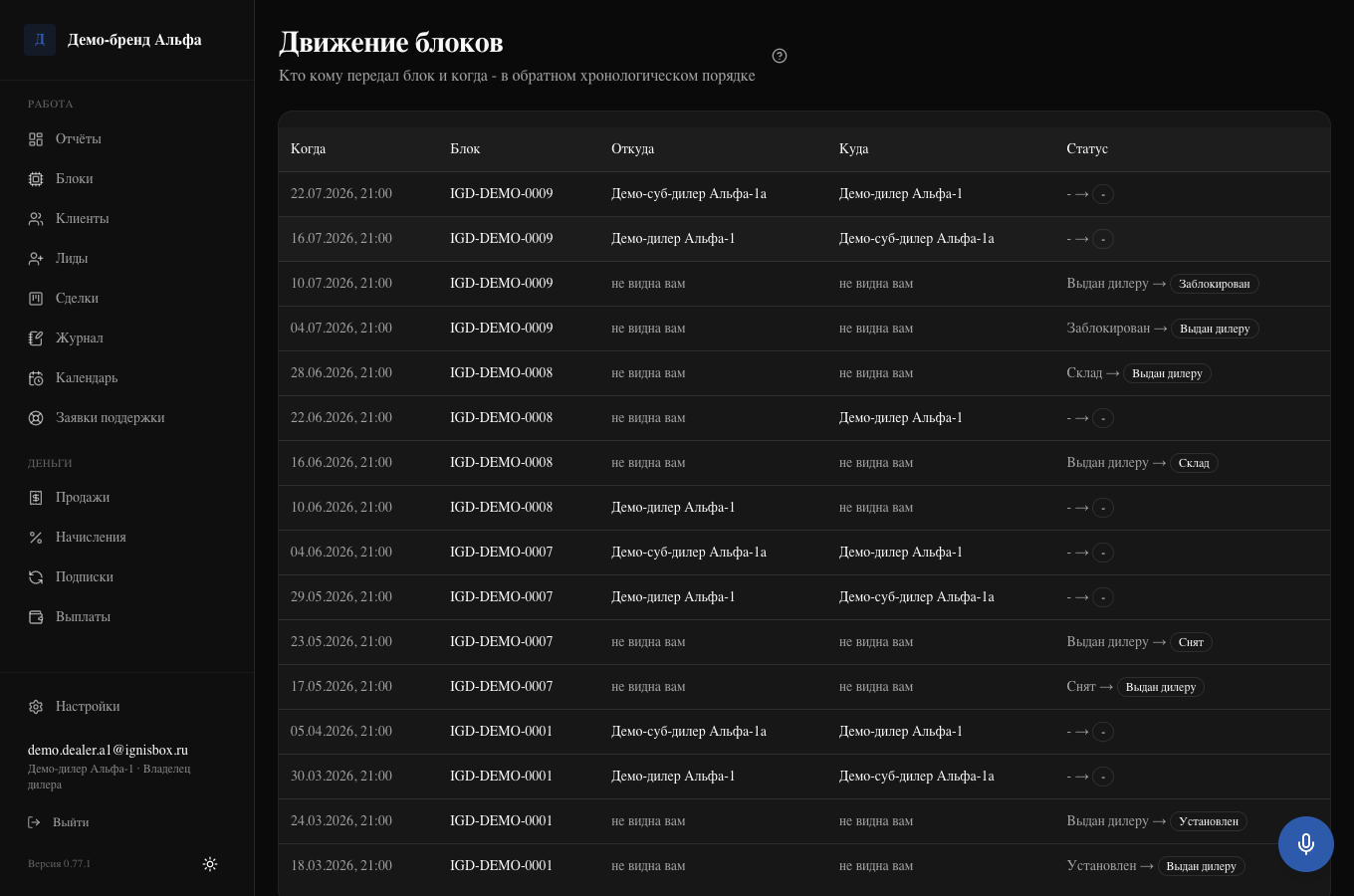Click Выдан дилеру badge in 04.07.2026 row

pyautogui.click(x=1215, y=329)
